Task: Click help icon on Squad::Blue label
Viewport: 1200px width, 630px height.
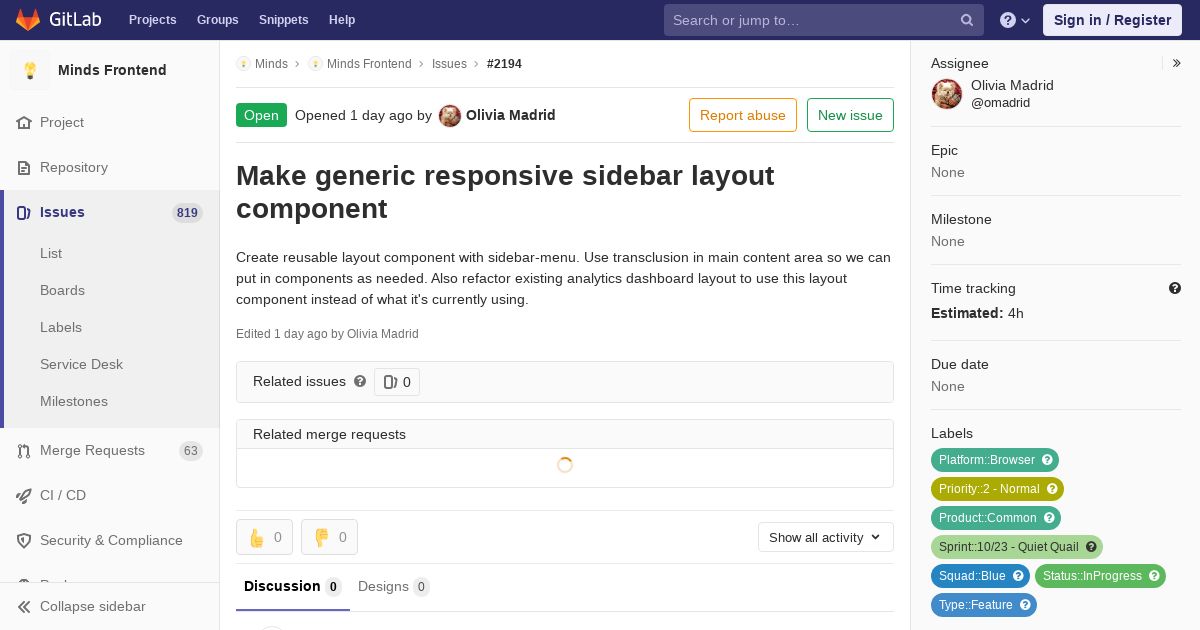Action: [1018, 576]
